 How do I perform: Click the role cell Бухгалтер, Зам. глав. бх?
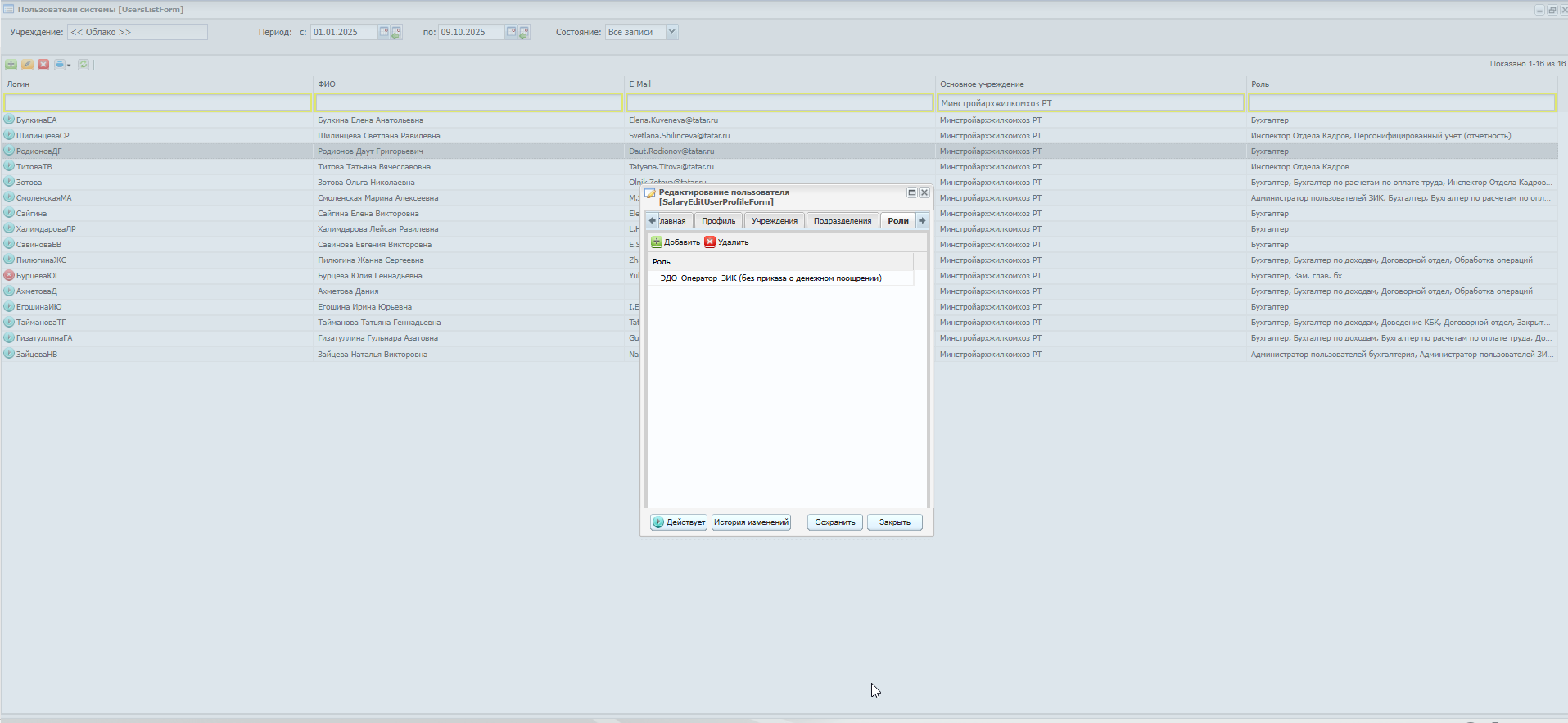(1296, 276)
